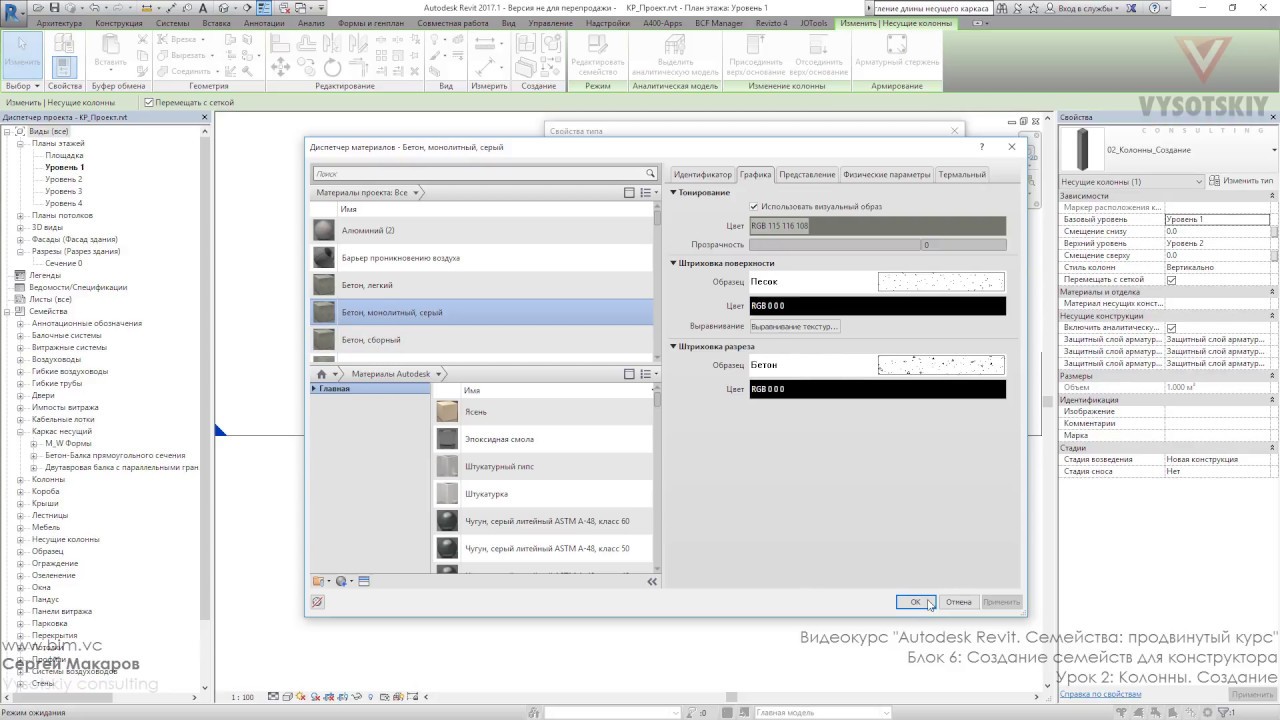Click the cut pattern 'Бетон' sample field
This screenshot has width=1280, height=720.
[877, 365]
